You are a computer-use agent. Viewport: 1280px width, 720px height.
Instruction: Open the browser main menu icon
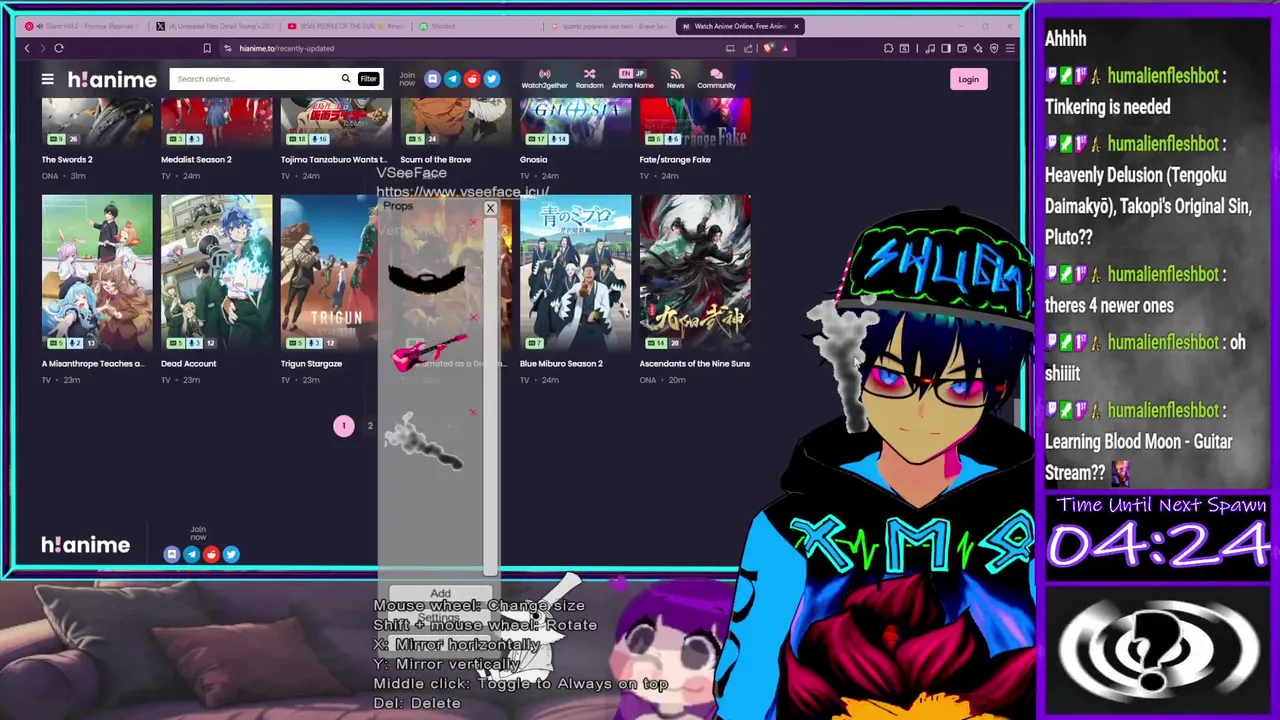coord(1010,48)
